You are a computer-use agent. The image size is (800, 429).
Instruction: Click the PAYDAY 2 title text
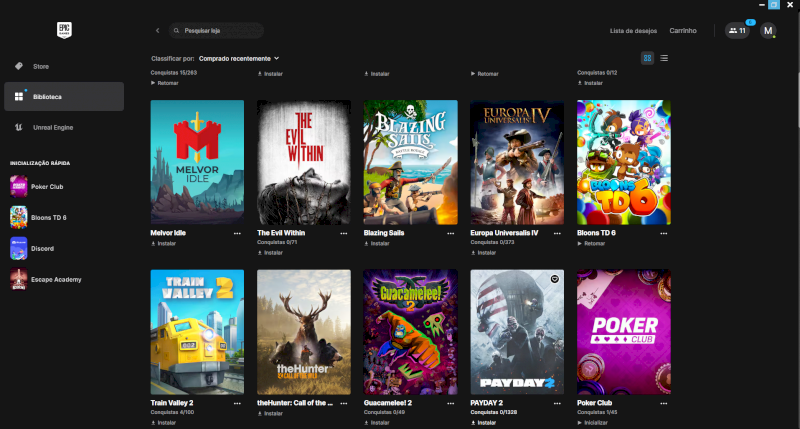487,403
